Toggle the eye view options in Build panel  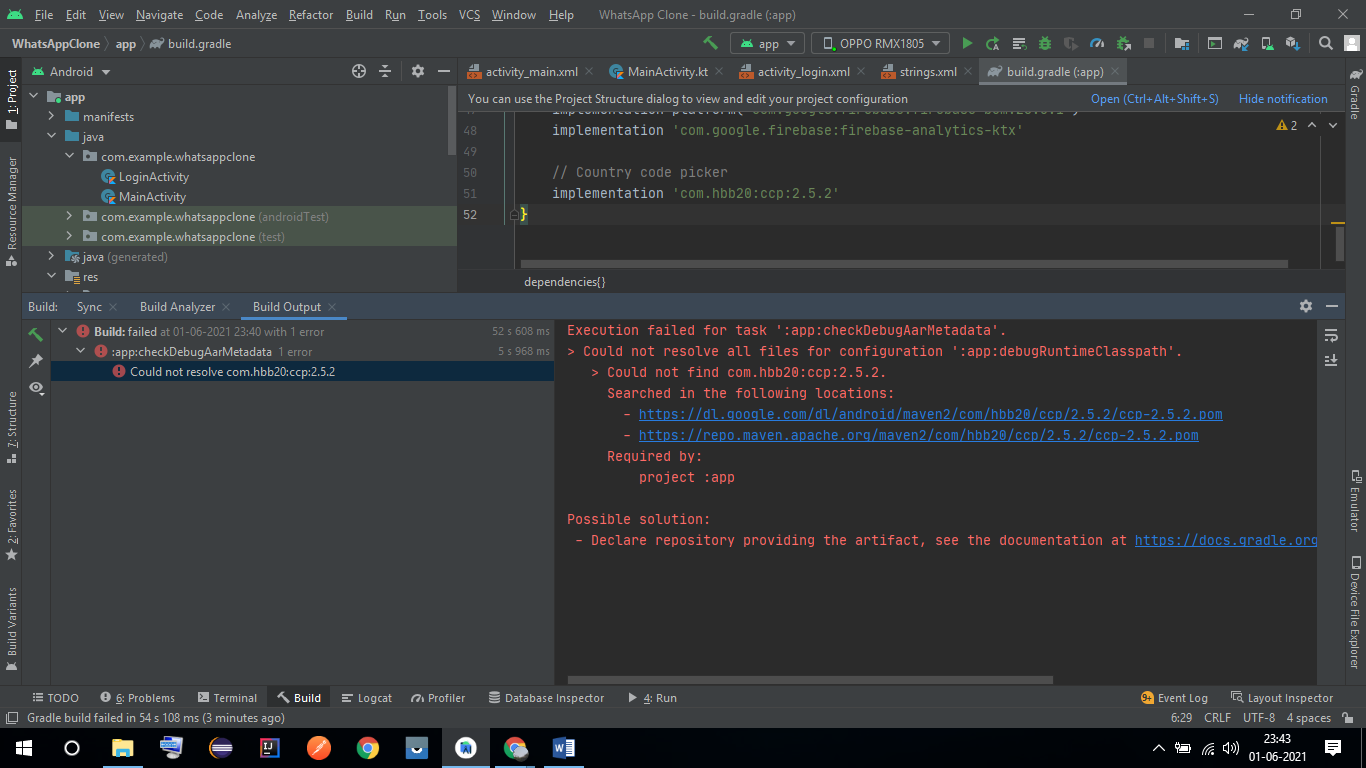coord(37,387)
